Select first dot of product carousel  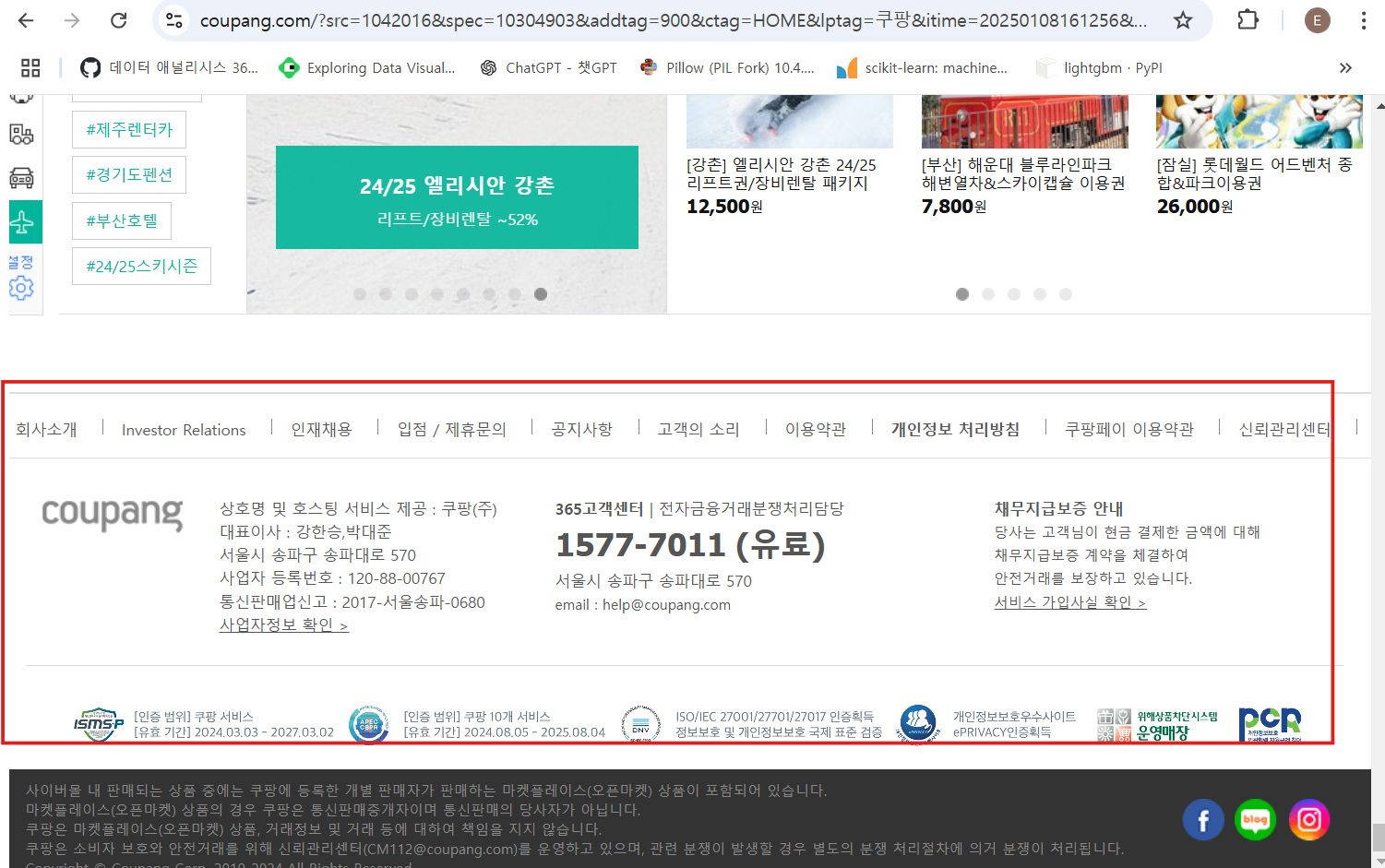tap(962, 294)
